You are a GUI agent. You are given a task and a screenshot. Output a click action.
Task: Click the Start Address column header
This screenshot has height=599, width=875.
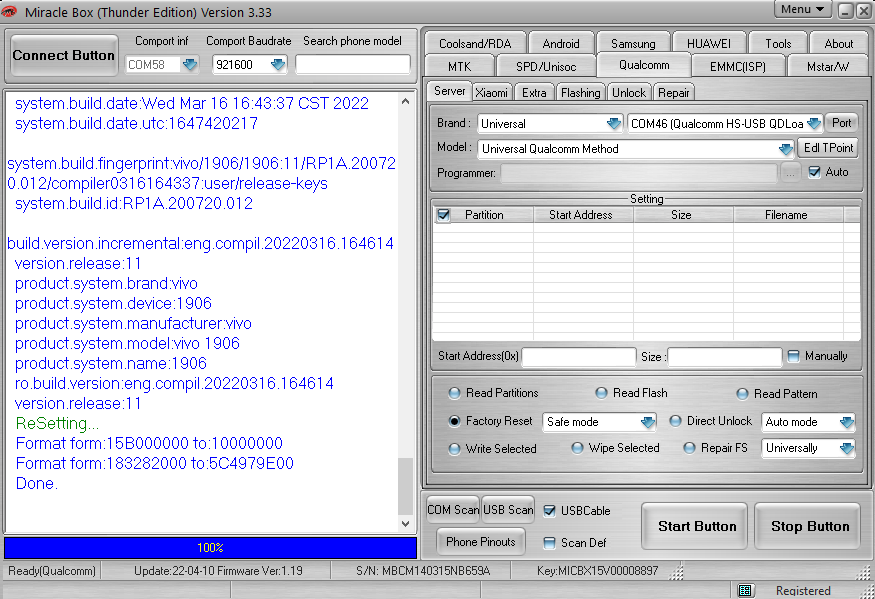(583, 215)
